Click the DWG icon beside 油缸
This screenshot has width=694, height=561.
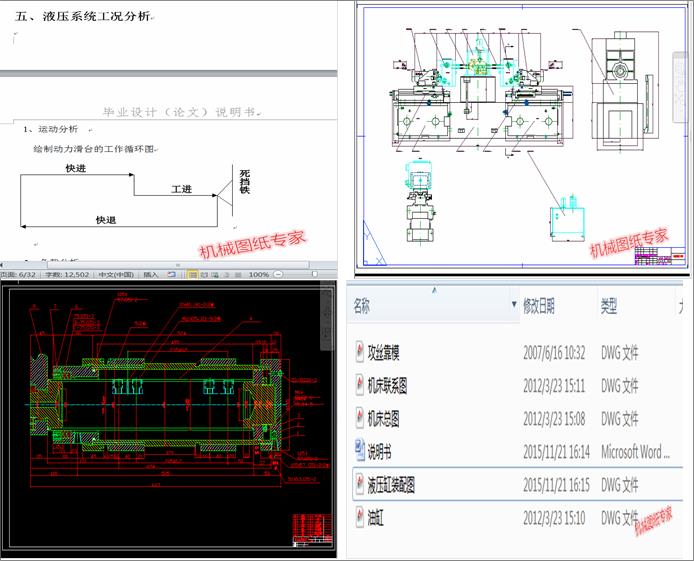(x=359, y=517)
